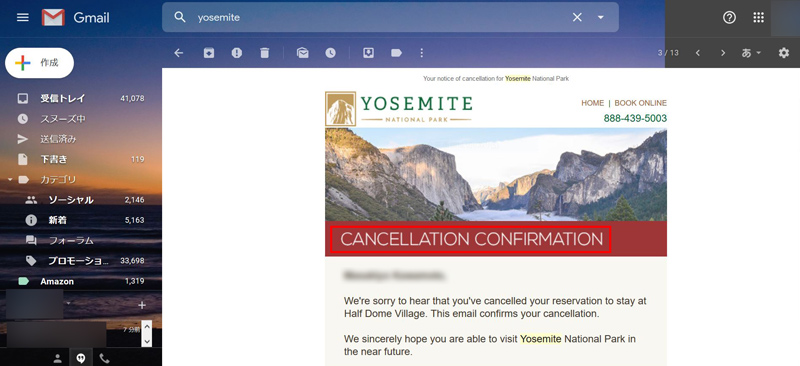Report this email as spam
The height and width of the screenshot is (366, 800).
coord(237,53)
